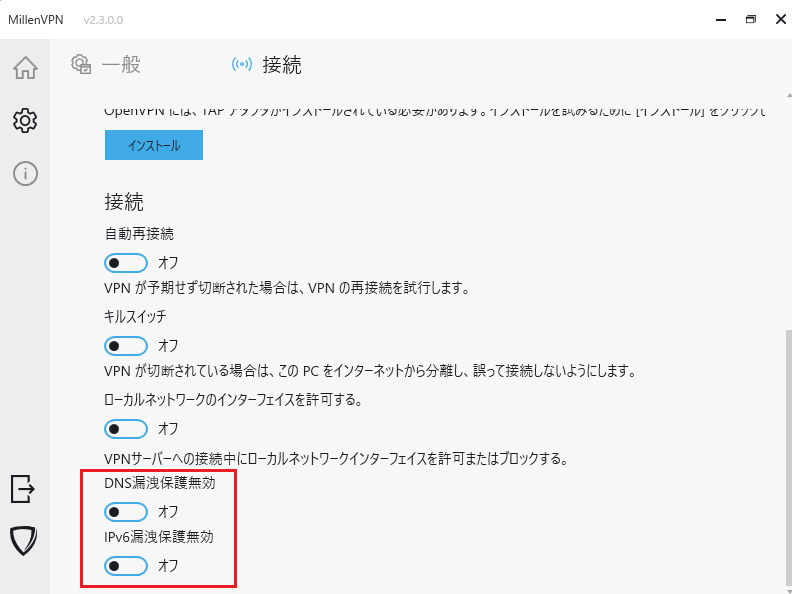
Task: Enable the DNS漏洩保護無効 toggle
Action: click(x=126, y=512)
